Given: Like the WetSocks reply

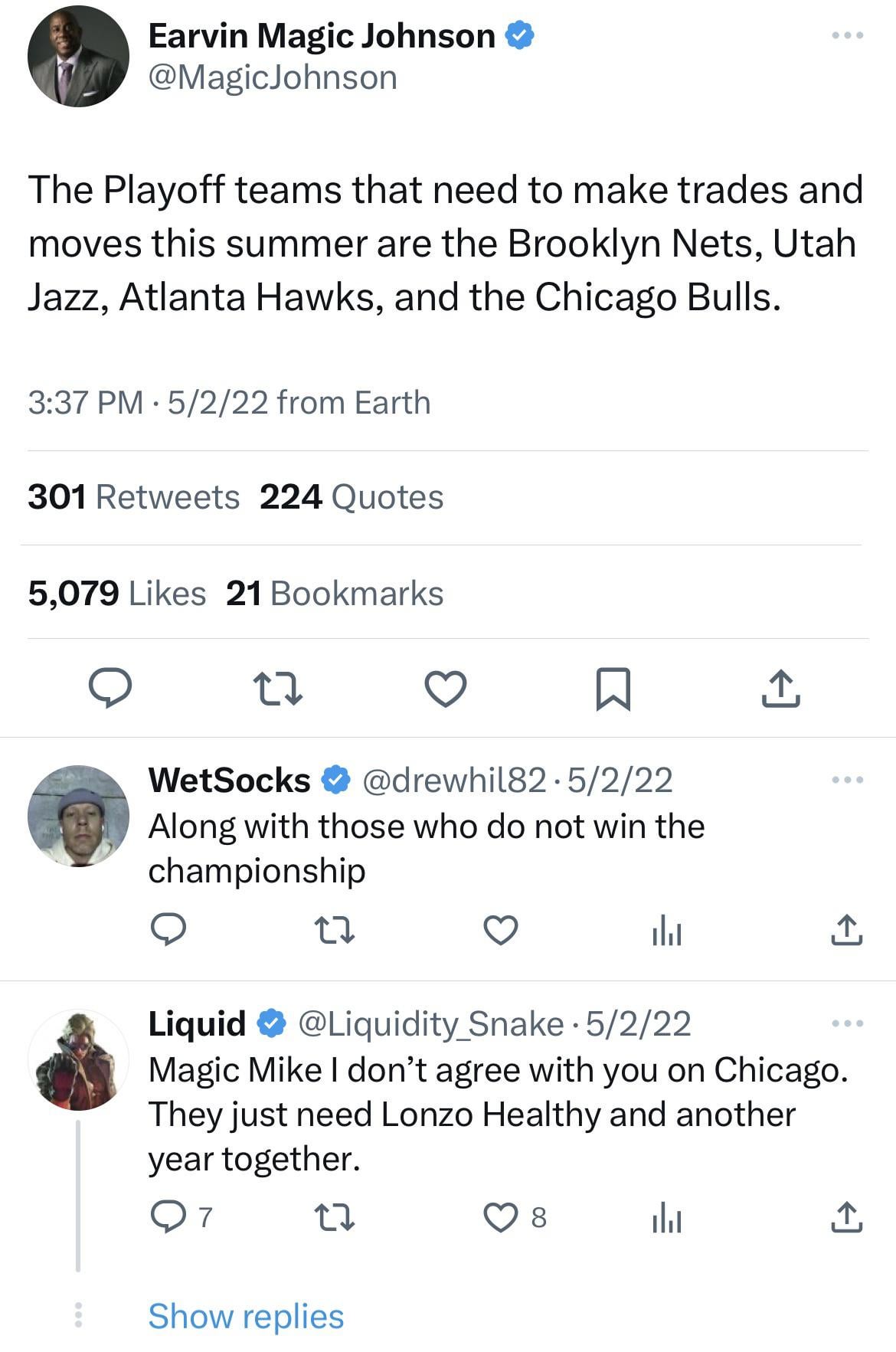Looking at the screenshot, I should (501, 931).
